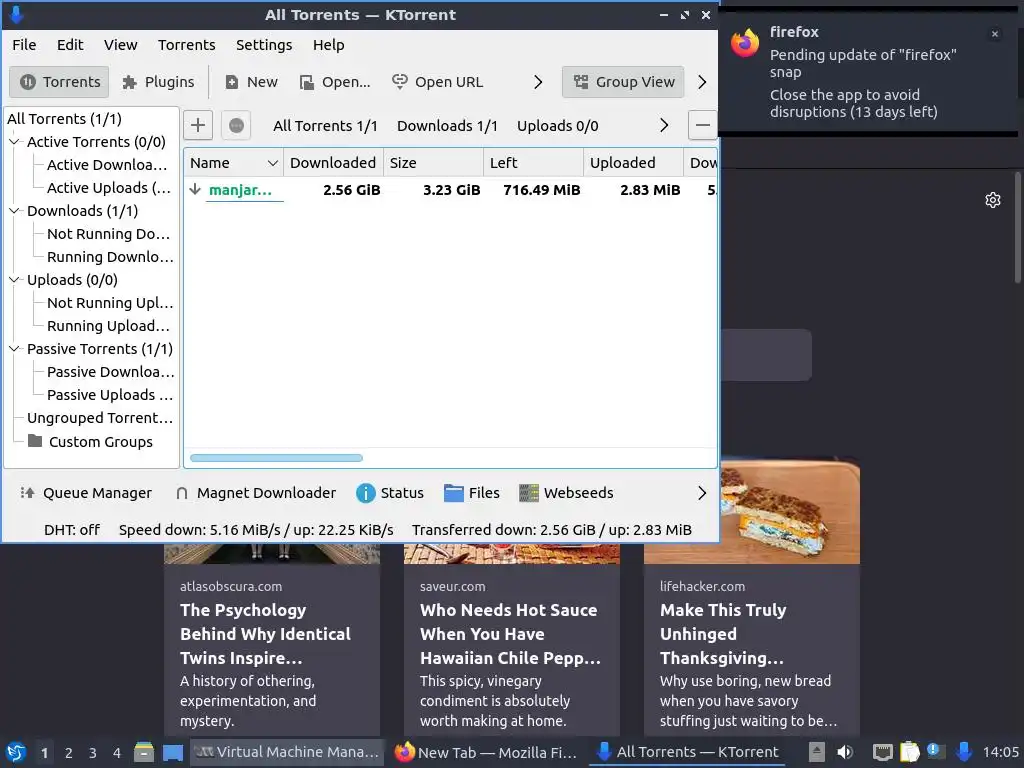The height and width of the screenshot is (768, 1024).
Task: Toggle the Group View button
Action: click(x=623, y=82)
